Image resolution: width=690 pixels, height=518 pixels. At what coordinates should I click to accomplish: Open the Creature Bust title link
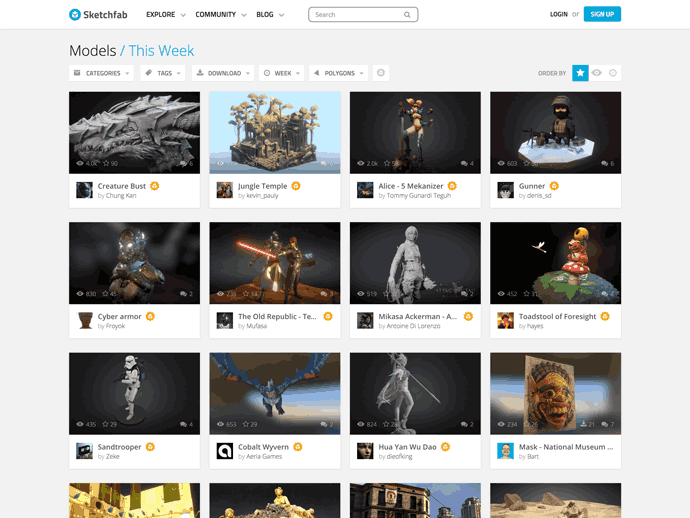121,186
